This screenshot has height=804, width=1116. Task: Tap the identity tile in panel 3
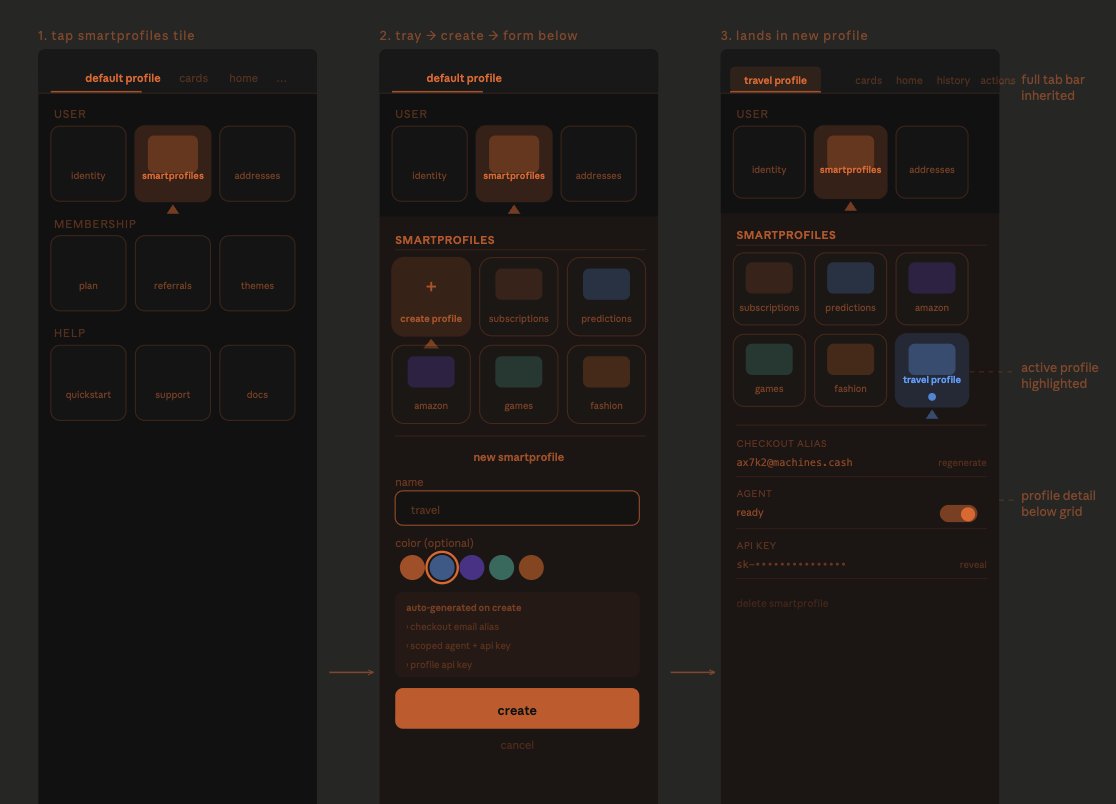pyautogui.click(x=769, y=162)
